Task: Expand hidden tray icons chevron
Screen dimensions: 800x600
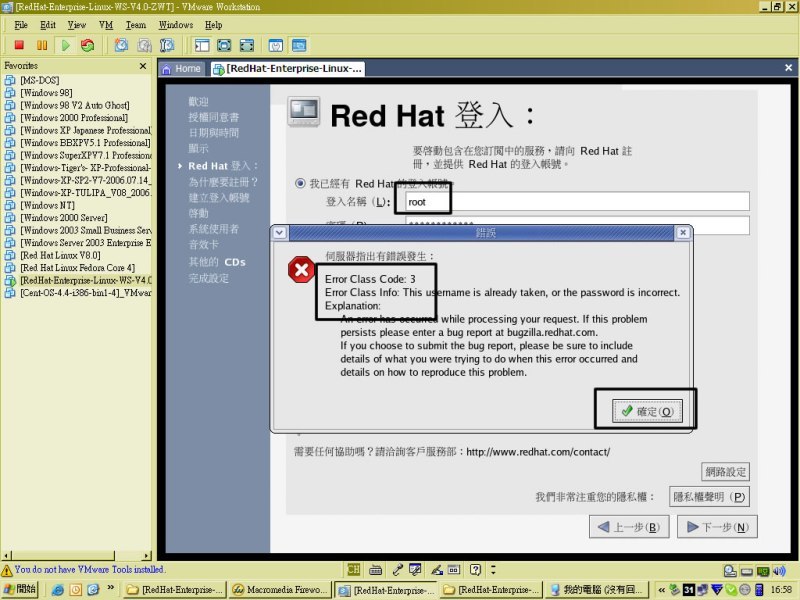Action: 661,590
